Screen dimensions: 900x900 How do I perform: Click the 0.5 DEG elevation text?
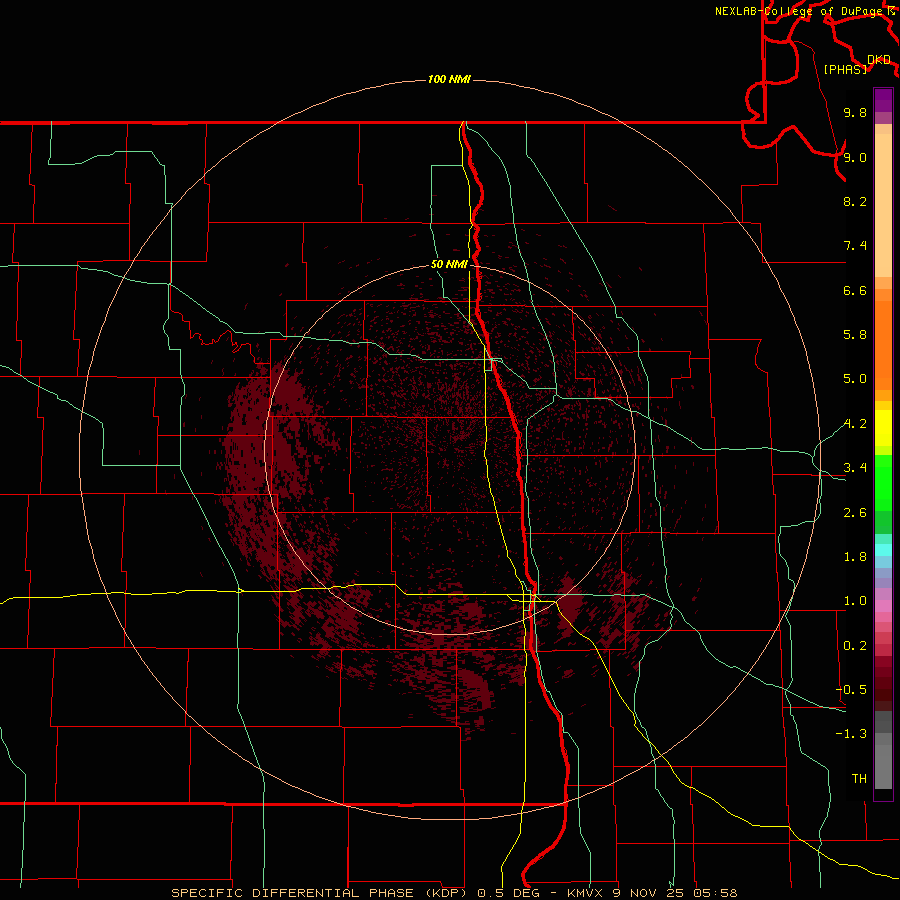coord(508,893)
